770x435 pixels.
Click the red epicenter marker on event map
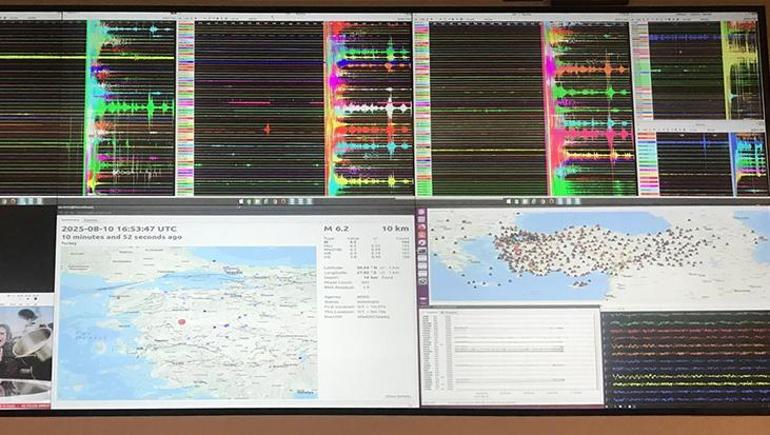tap(182, 322)
